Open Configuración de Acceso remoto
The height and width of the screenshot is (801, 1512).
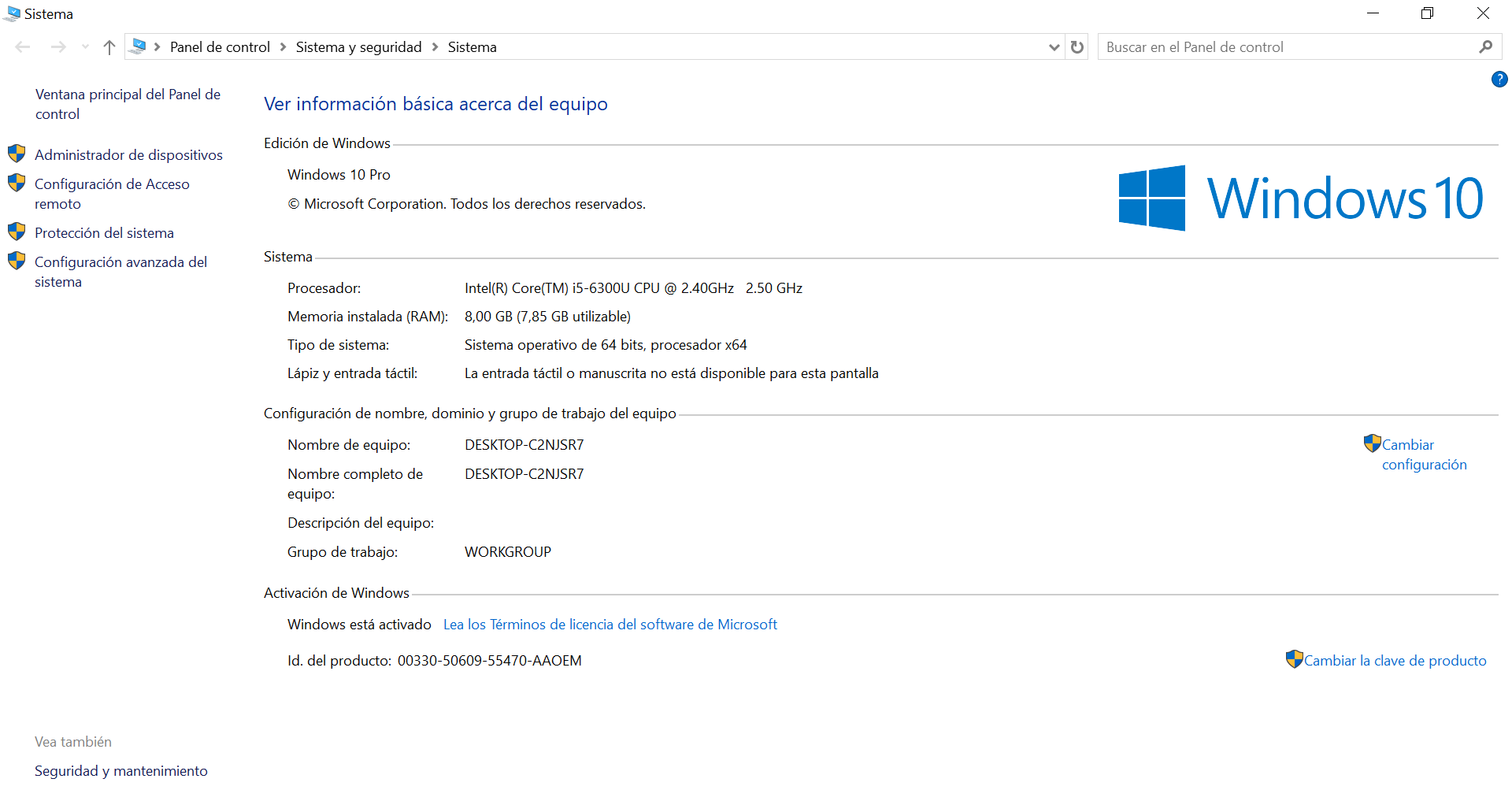click(x=112, y=194)
